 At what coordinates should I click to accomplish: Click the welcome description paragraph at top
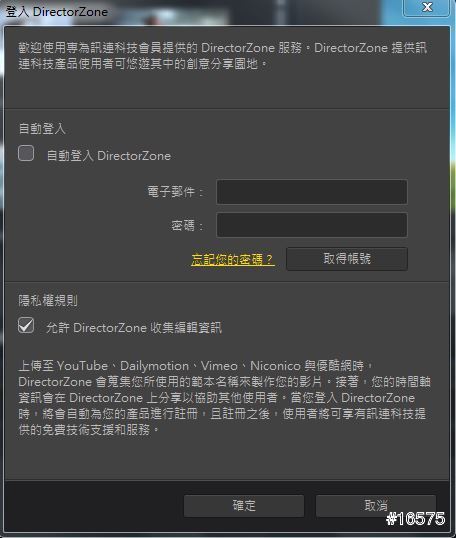click(223, 56)
